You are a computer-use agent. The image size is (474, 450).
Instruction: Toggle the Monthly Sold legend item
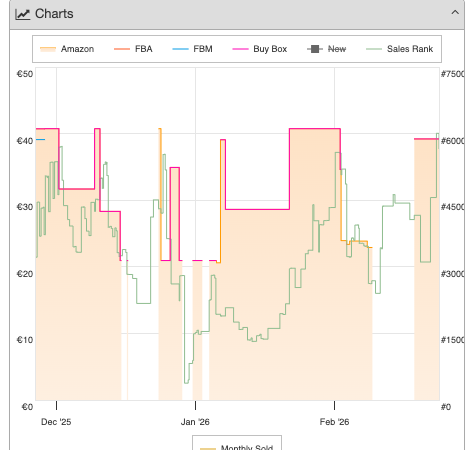237,447
